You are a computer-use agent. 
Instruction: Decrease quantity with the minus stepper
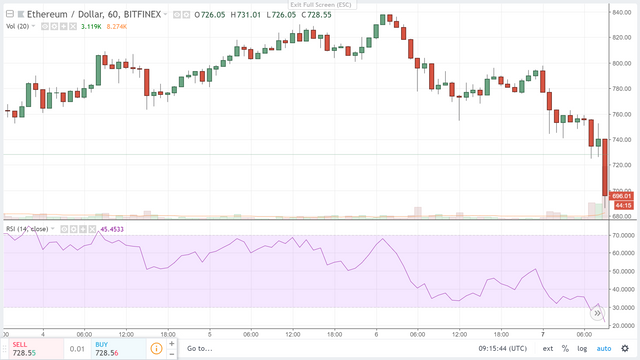point(172,354)
